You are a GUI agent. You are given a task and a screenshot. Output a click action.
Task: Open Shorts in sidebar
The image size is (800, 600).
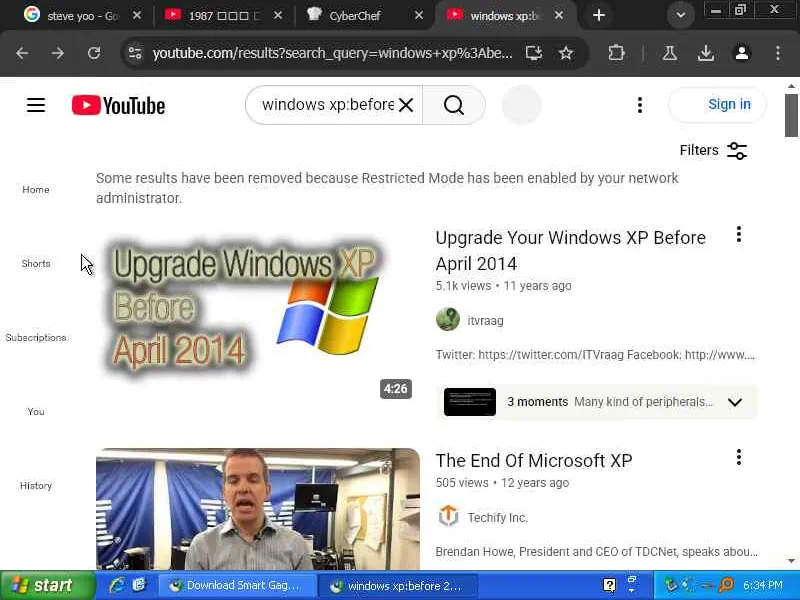pyautogui.click(x=36, y=263)
